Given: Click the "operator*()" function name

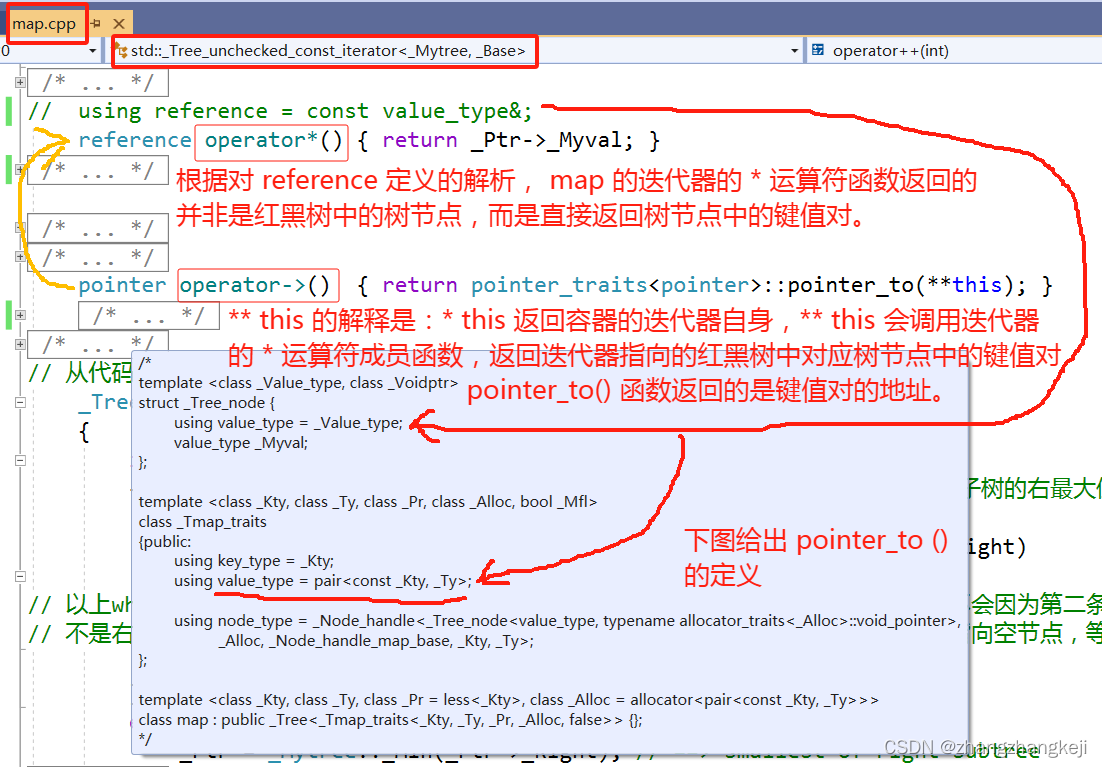Looking at the screenshot, I should pos(272,140).
